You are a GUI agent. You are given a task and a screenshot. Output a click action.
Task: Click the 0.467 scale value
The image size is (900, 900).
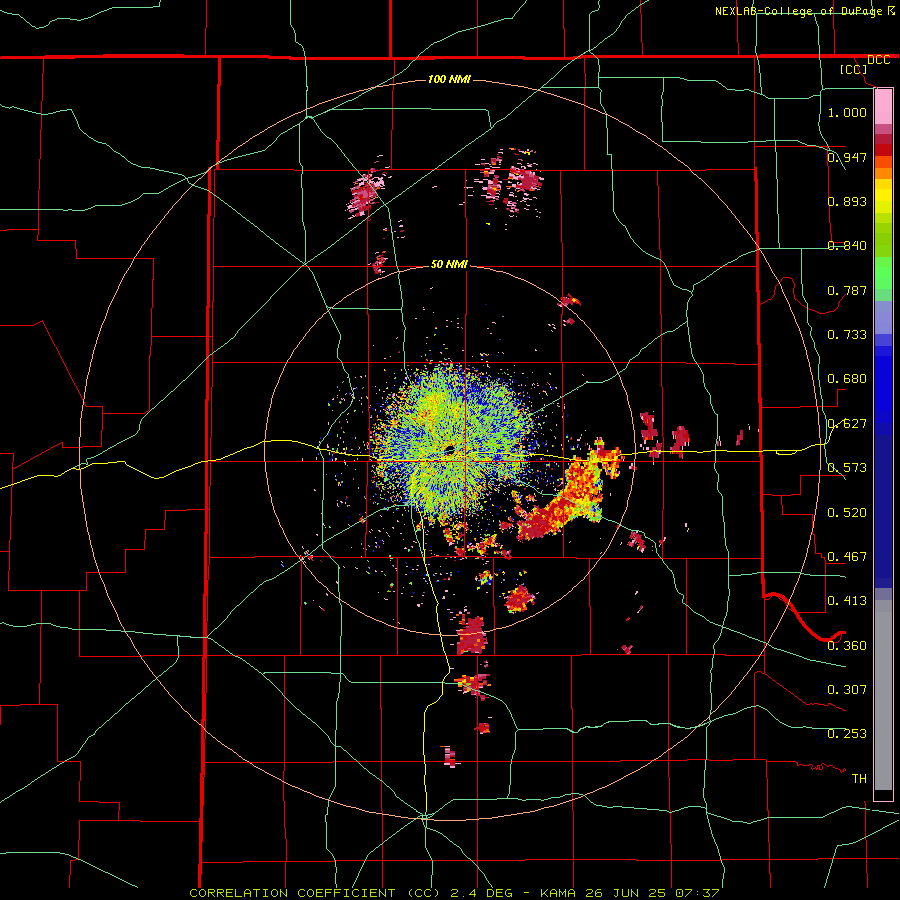[x=847, y=556]
